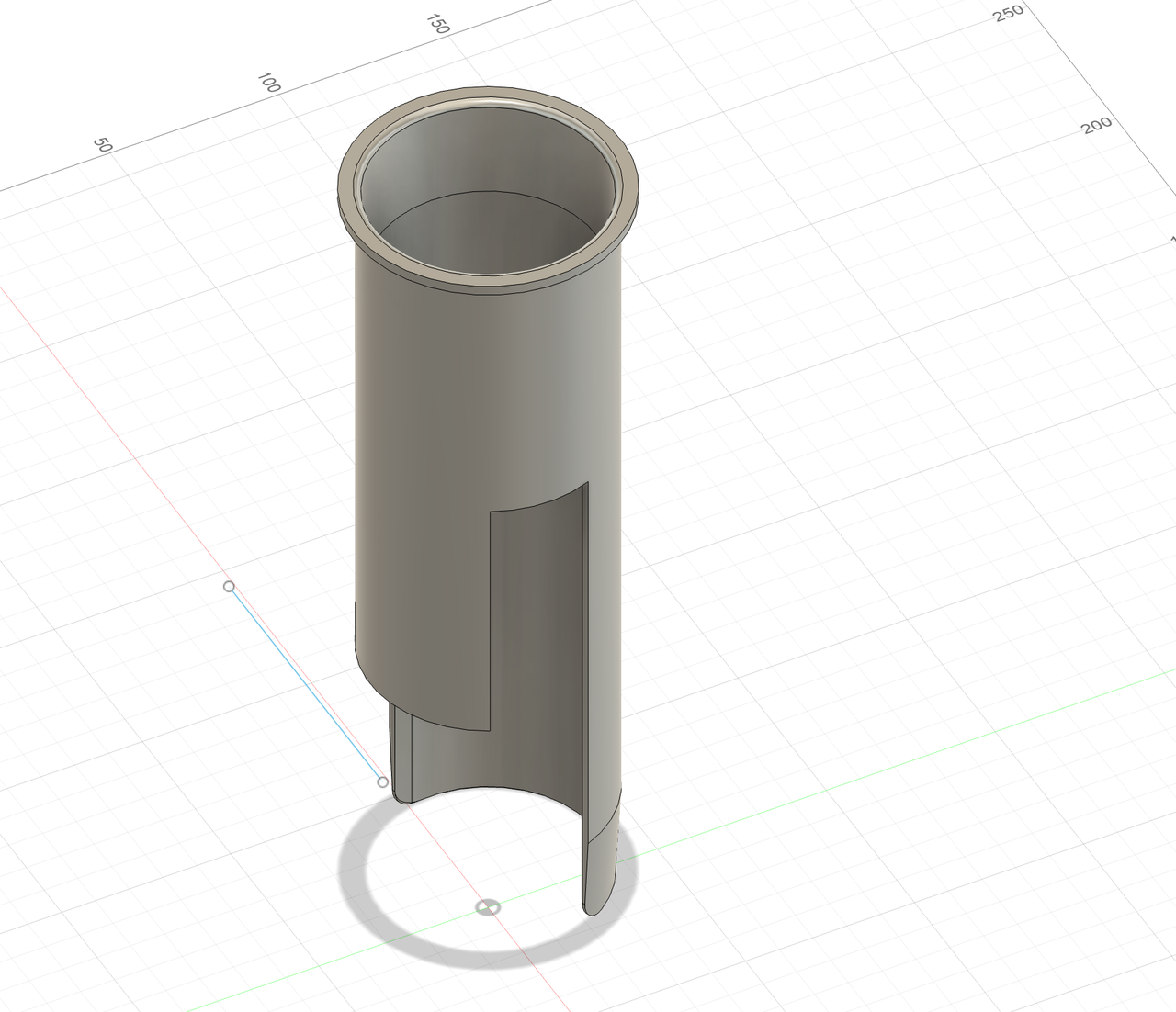Click the grid label "100"

(269, 82)
